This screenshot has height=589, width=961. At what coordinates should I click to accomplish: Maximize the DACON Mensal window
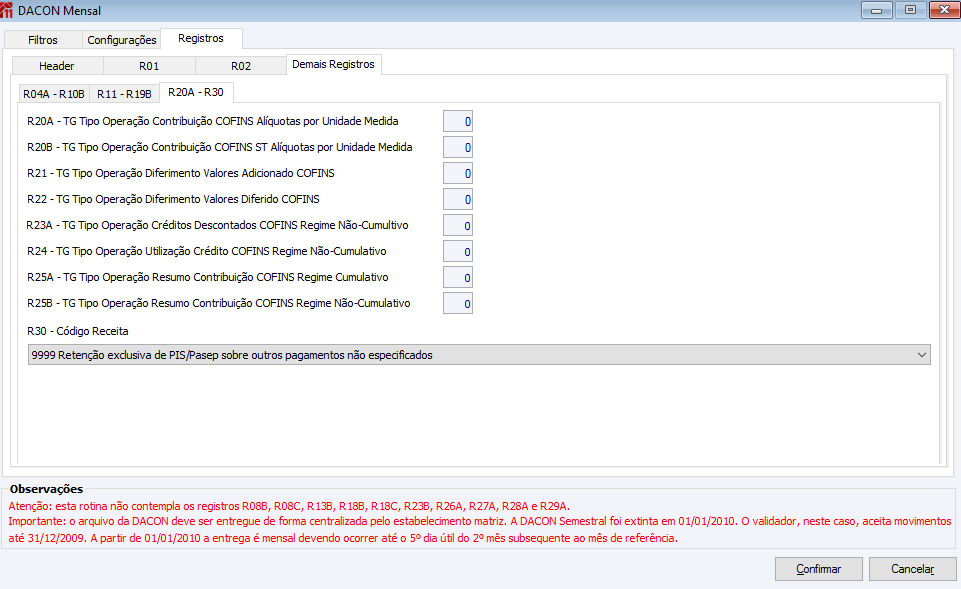coord(910,10)
